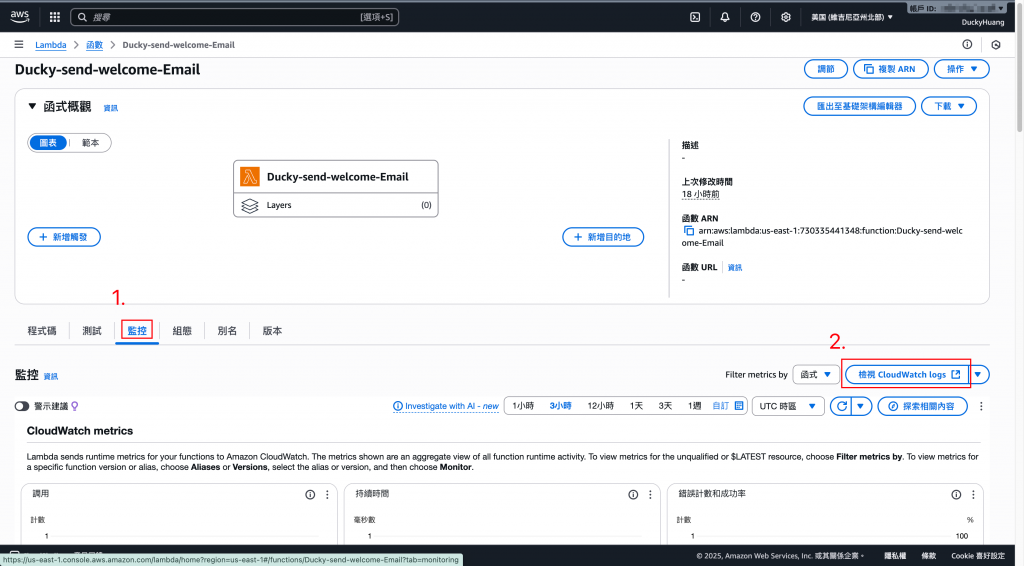Viewport: 1024px width, 566px height.
Task: Switch to the 測試 tab
Action: 92,331
